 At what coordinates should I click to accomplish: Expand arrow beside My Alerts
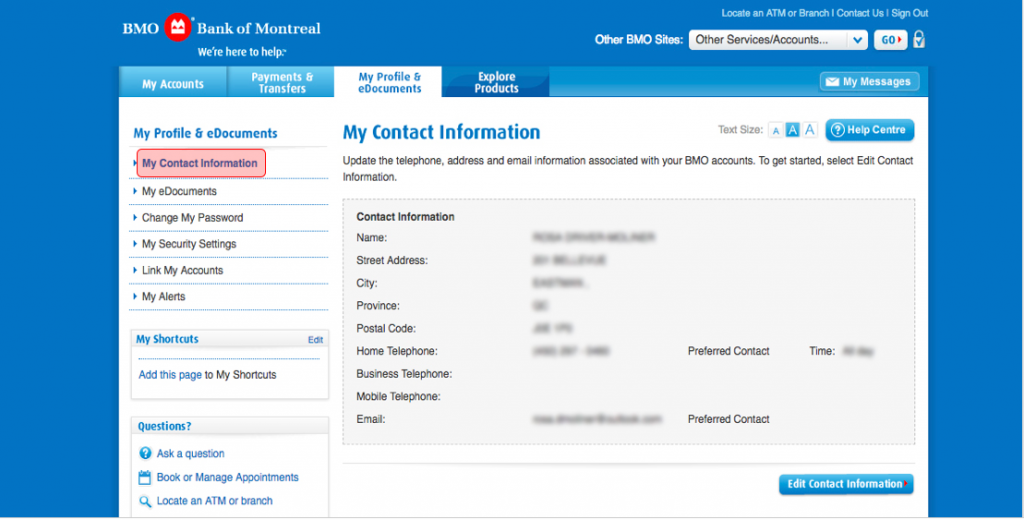[x=135, y=297]
